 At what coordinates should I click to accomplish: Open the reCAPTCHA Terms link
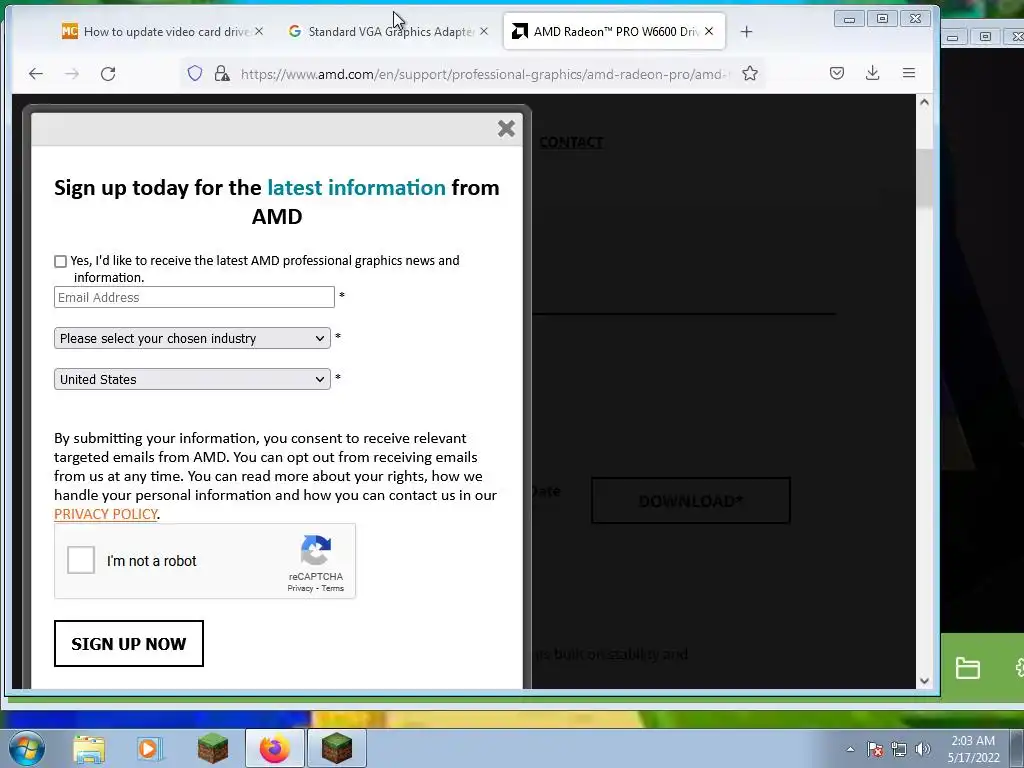point(332,588)
